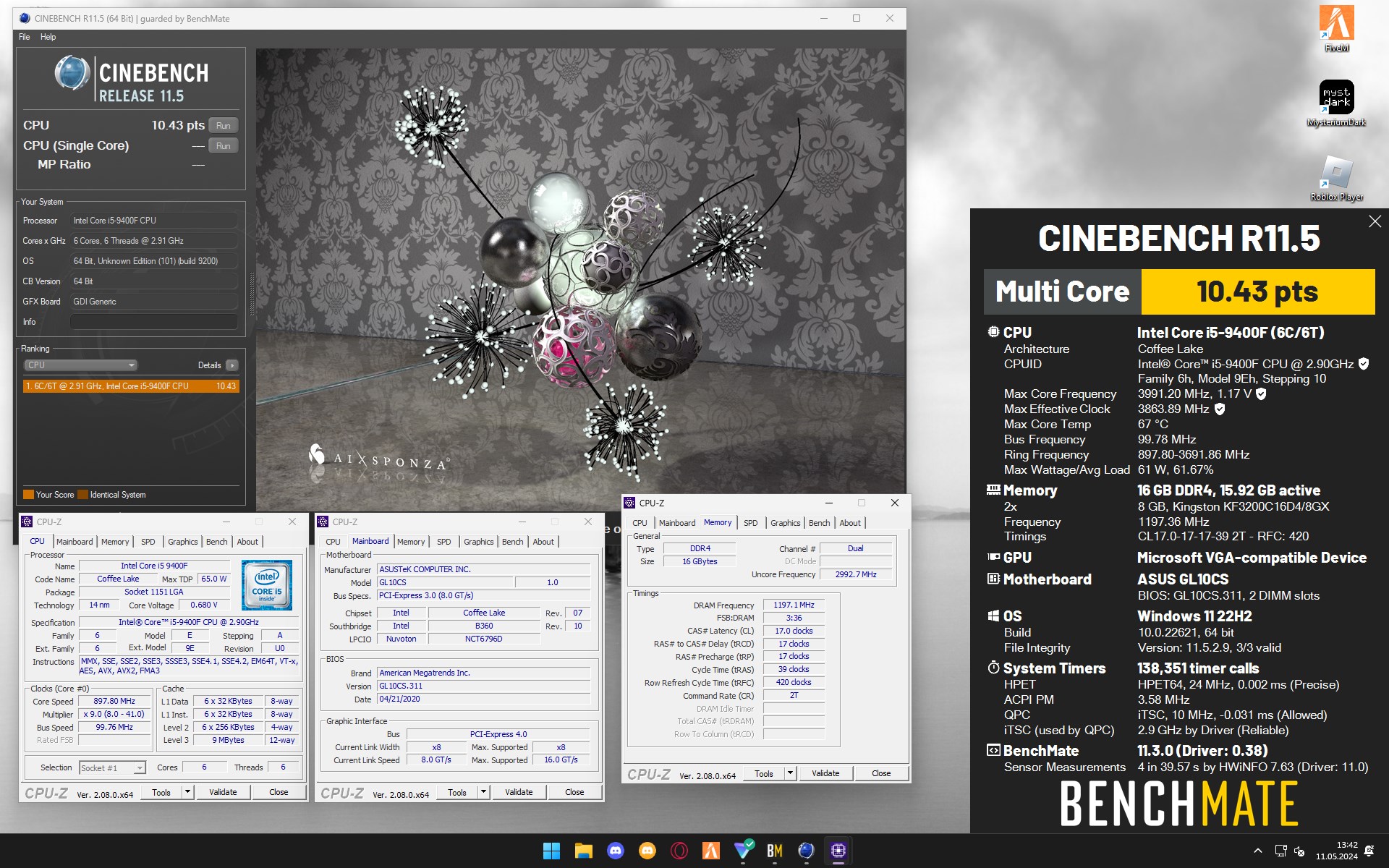Click Validate in left CPU-Z window
This screenshot has width=1389, height=868.
pos(223,792)
